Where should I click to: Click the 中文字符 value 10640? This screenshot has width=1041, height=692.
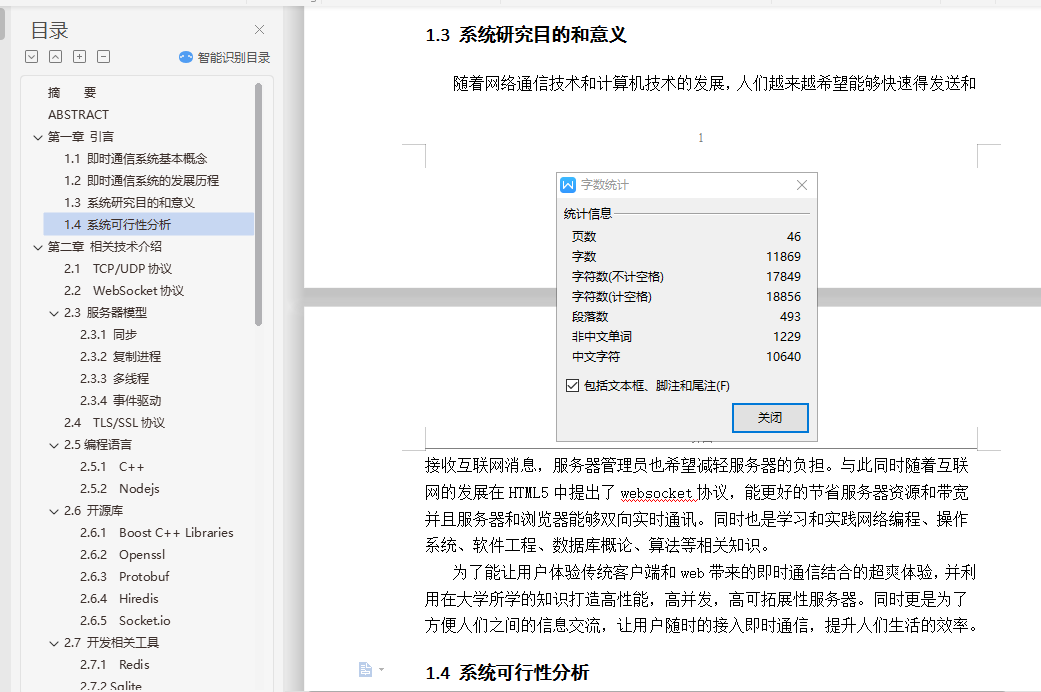click(783, 357)
